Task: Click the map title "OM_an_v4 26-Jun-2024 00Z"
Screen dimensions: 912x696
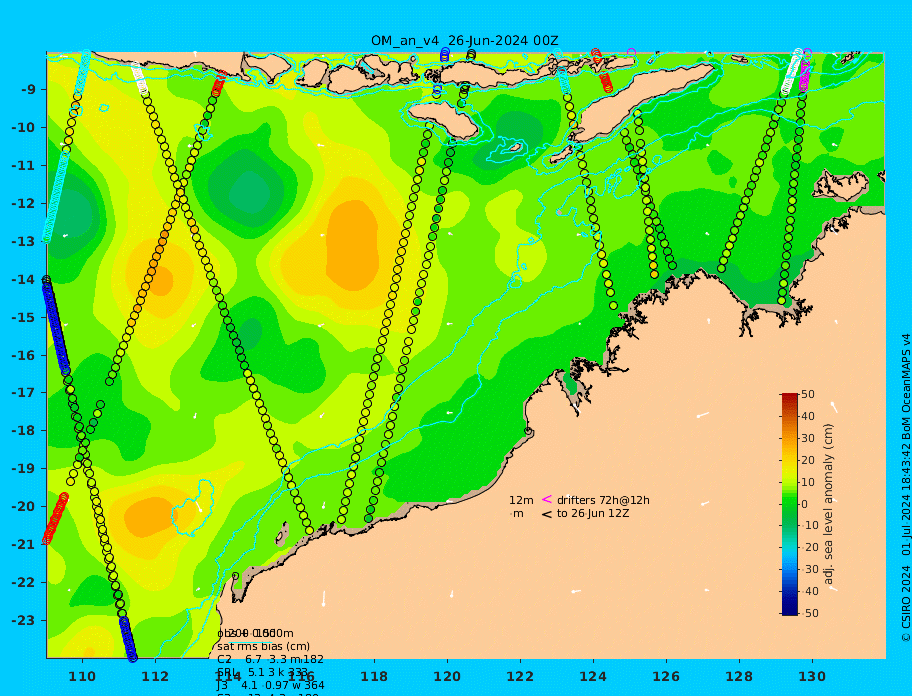Action: tap(464, 41)
